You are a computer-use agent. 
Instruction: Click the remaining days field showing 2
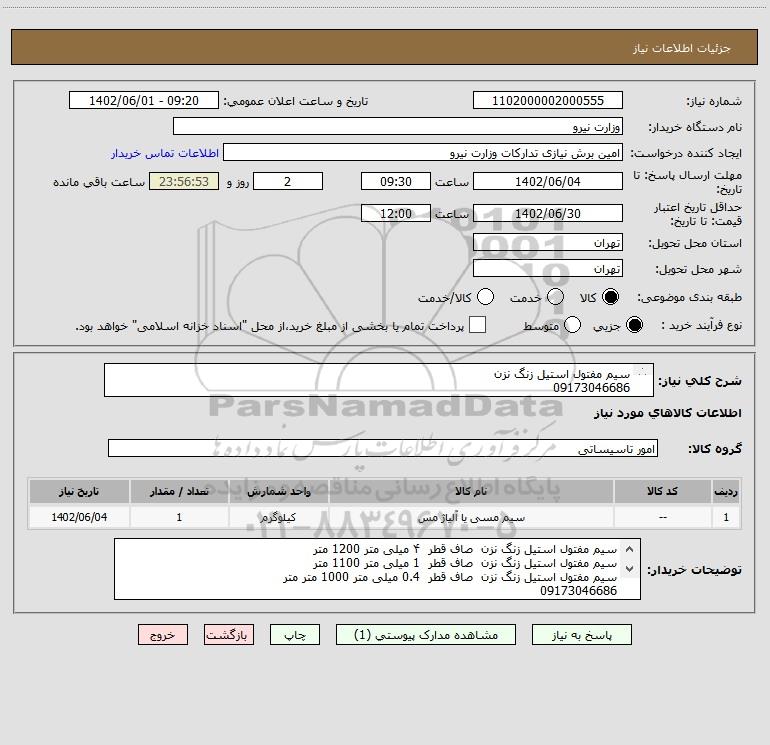[288, 181]
